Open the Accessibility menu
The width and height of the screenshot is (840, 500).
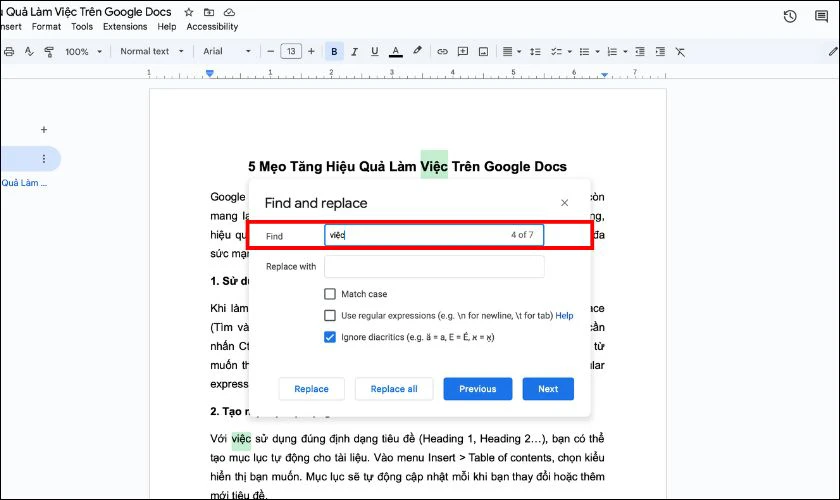click(x=212, y=26)
